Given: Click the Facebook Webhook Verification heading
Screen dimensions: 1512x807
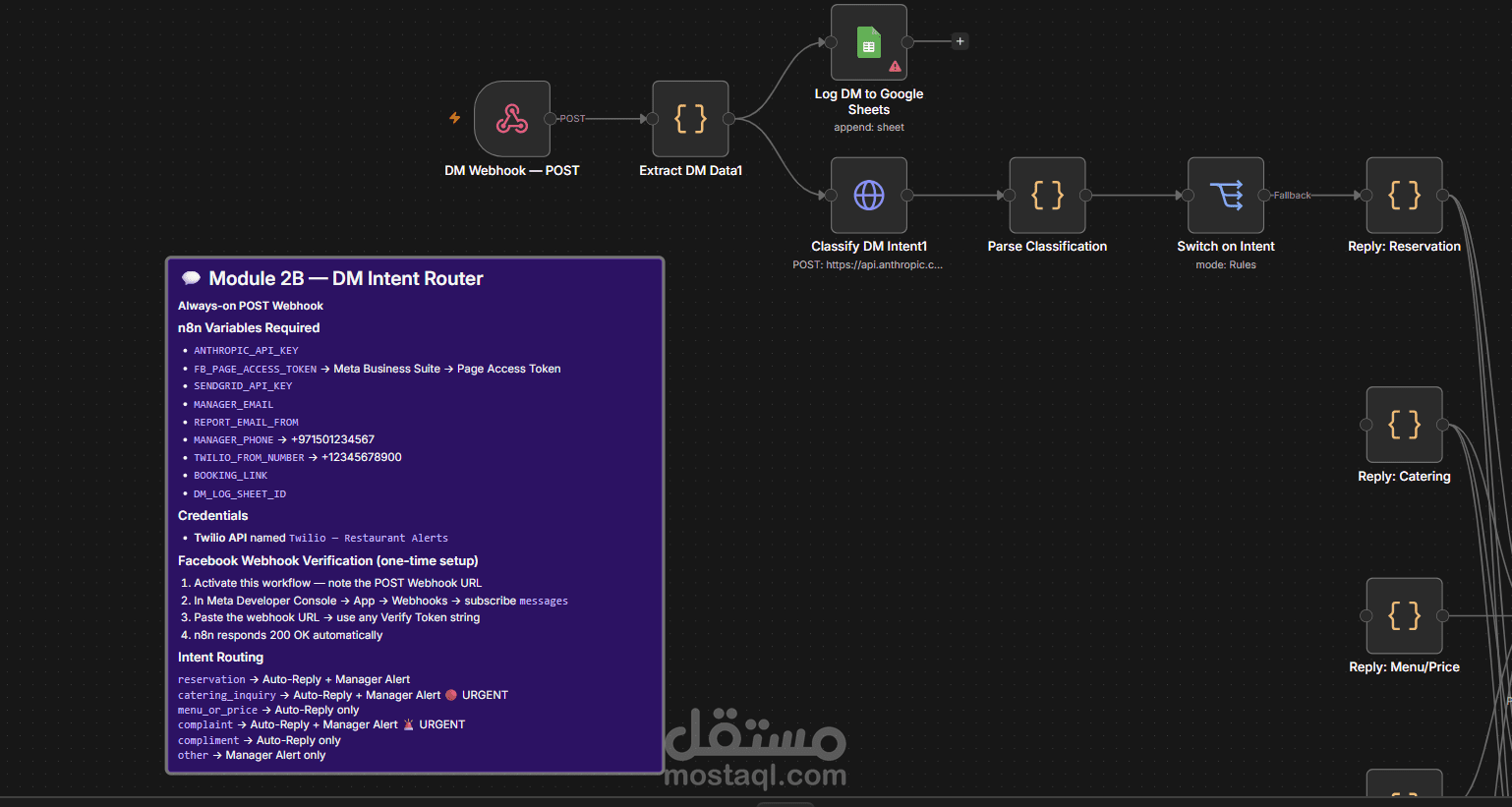Looking at the screenshot, I should click(x=328, y=560).
